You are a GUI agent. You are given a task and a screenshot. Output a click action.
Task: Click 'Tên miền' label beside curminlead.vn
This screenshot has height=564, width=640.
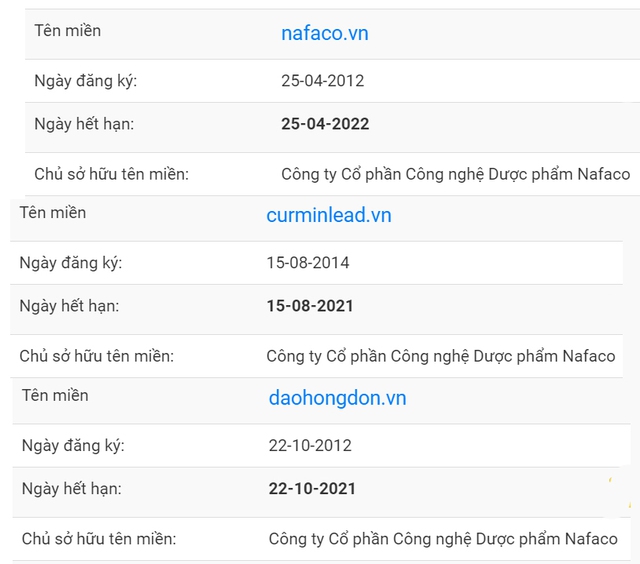point(53,213)
